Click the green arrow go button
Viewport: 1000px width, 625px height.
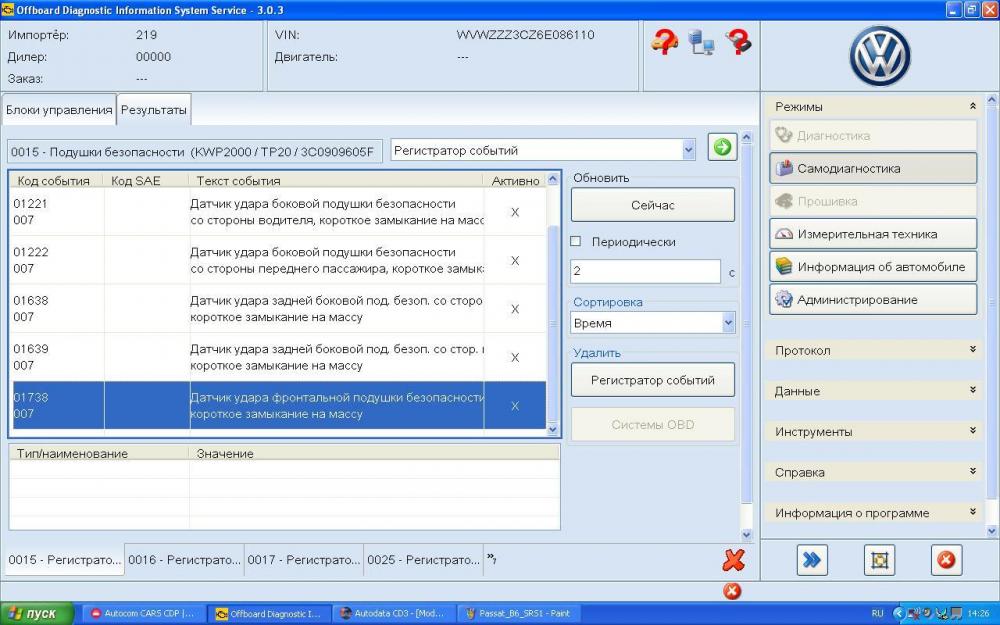(722, 148)
